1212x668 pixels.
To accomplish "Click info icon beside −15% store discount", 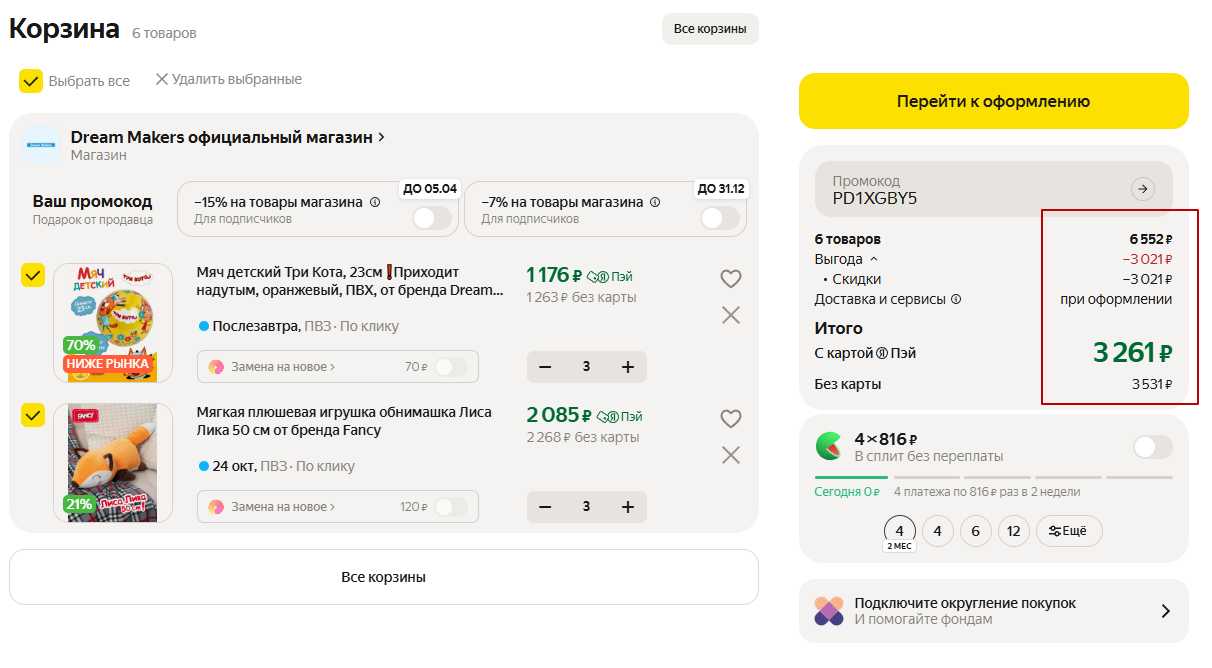I will tap(375, 202).
